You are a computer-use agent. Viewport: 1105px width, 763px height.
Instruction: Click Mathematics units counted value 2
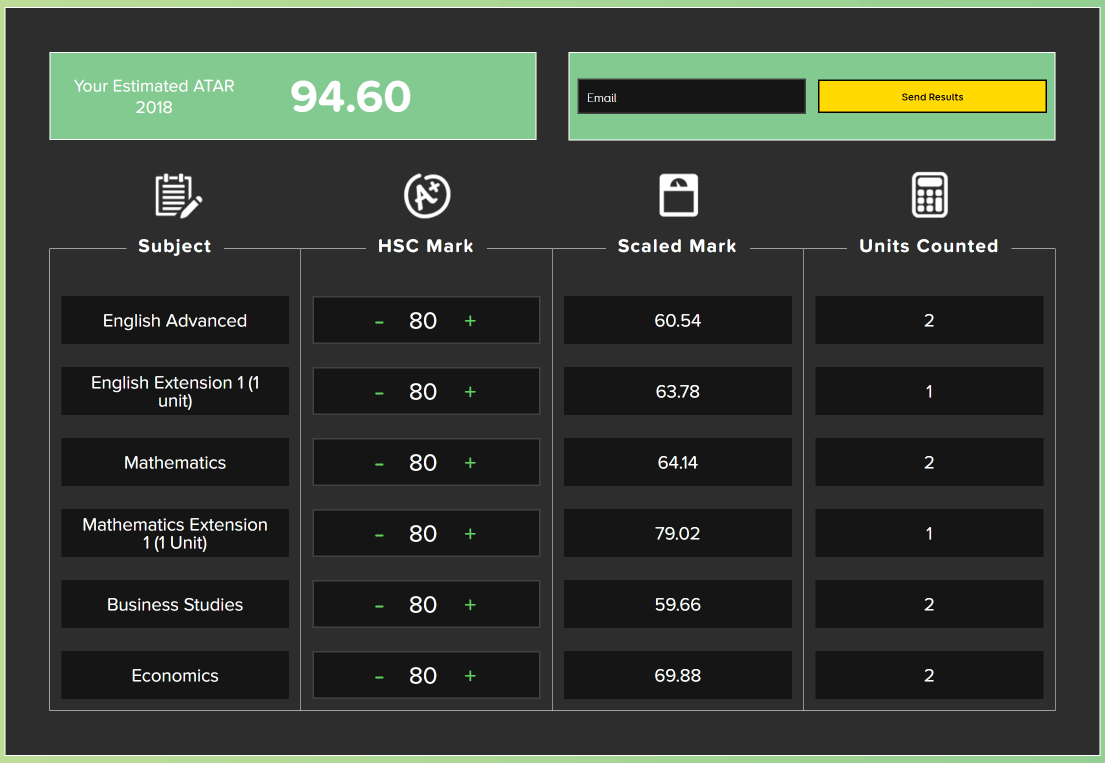[929, 464]
